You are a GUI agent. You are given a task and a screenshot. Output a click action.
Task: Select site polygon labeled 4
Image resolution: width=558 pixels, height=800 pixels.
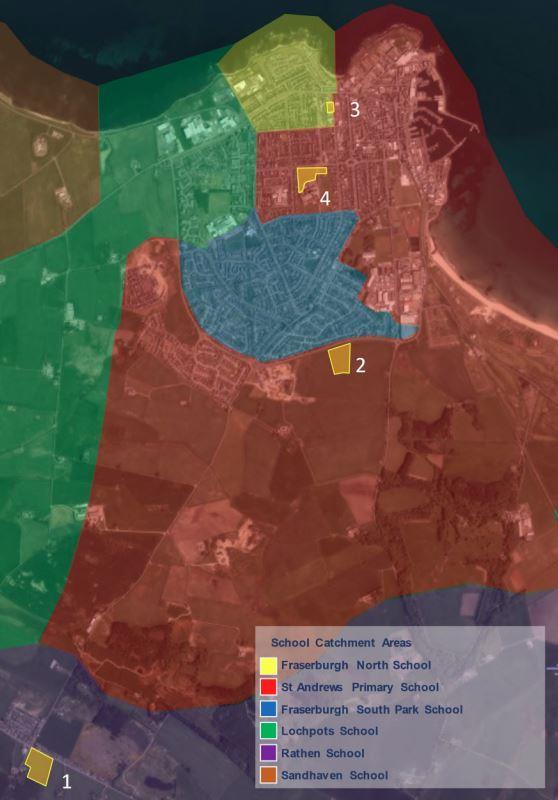[x=308, y=178]
